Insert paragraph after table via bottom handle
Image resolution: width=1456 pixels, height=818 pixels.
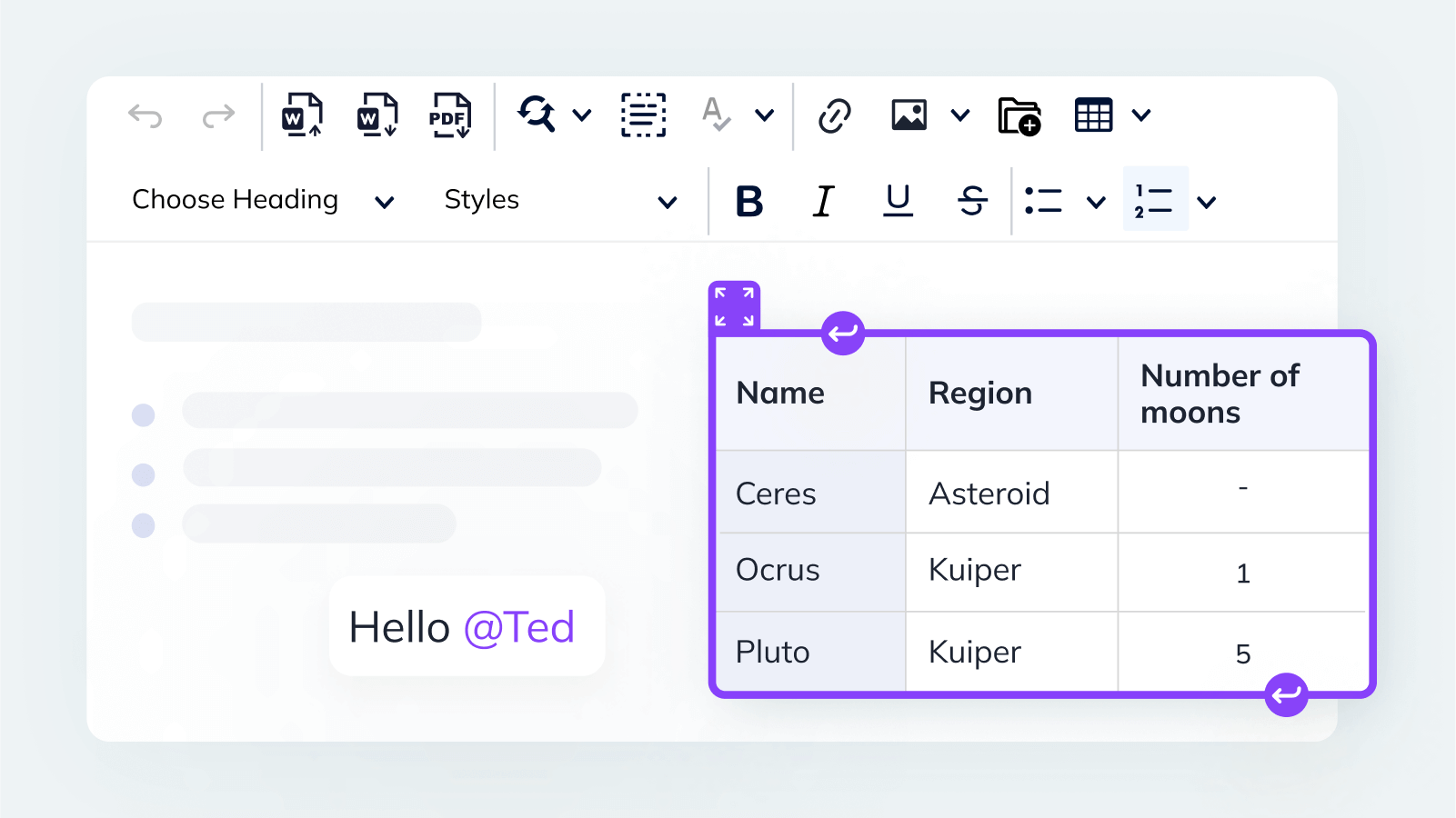coord(1286,695)
